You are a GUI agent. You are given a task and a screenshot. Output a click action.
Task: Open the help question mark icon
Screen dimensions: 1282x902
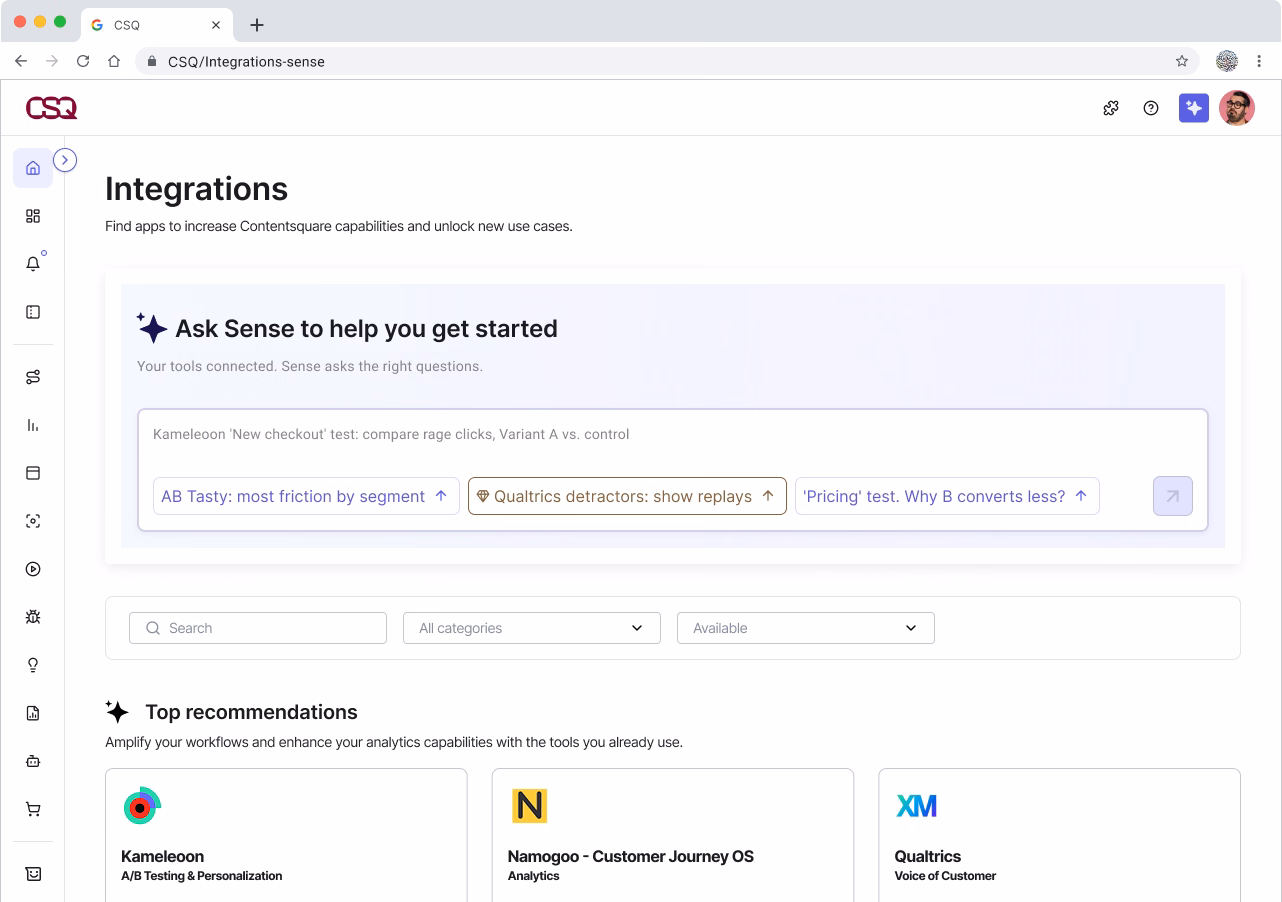click(x=1151, y=108)
